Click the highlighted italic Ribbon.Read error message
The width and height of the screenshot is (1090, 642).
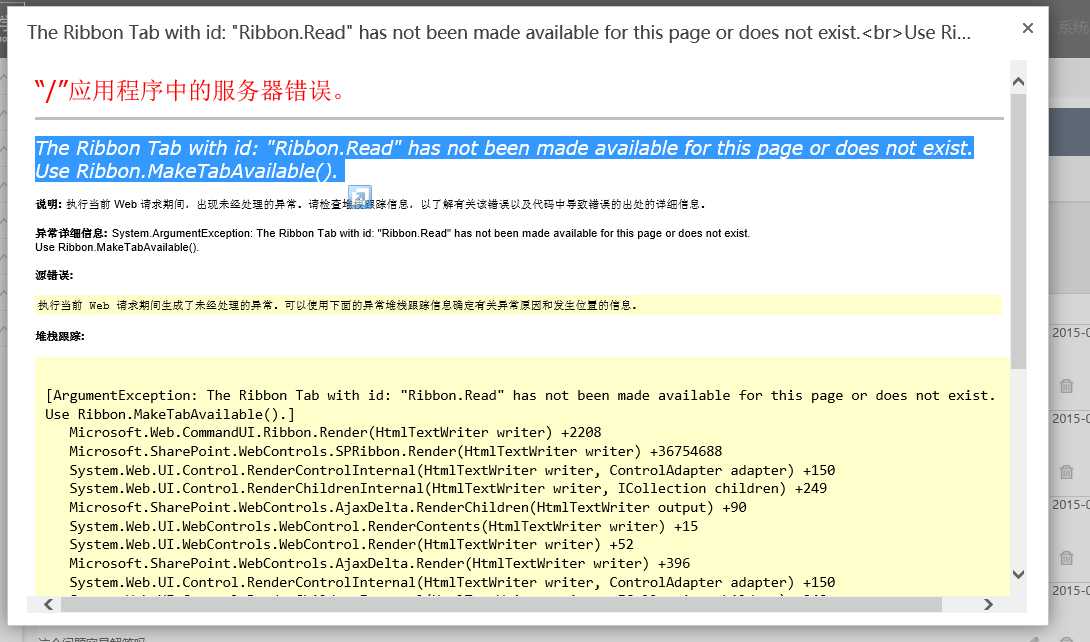tap(504, 159)
